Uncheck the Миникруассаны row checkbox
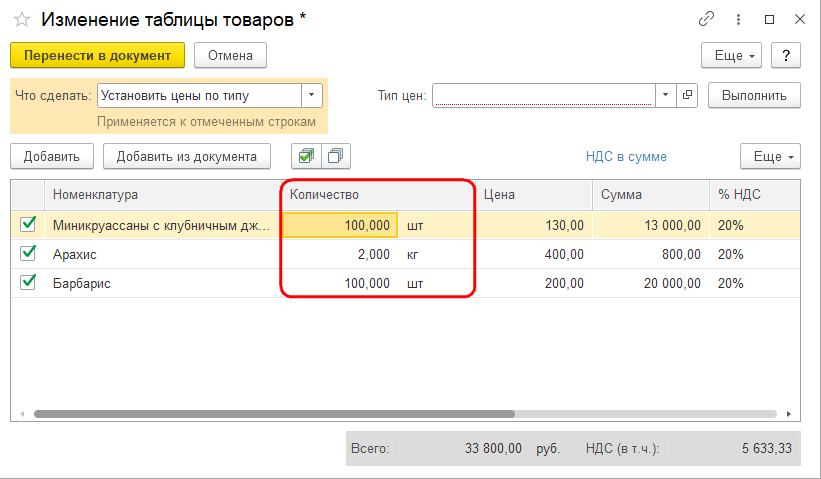 coord(28,225)
